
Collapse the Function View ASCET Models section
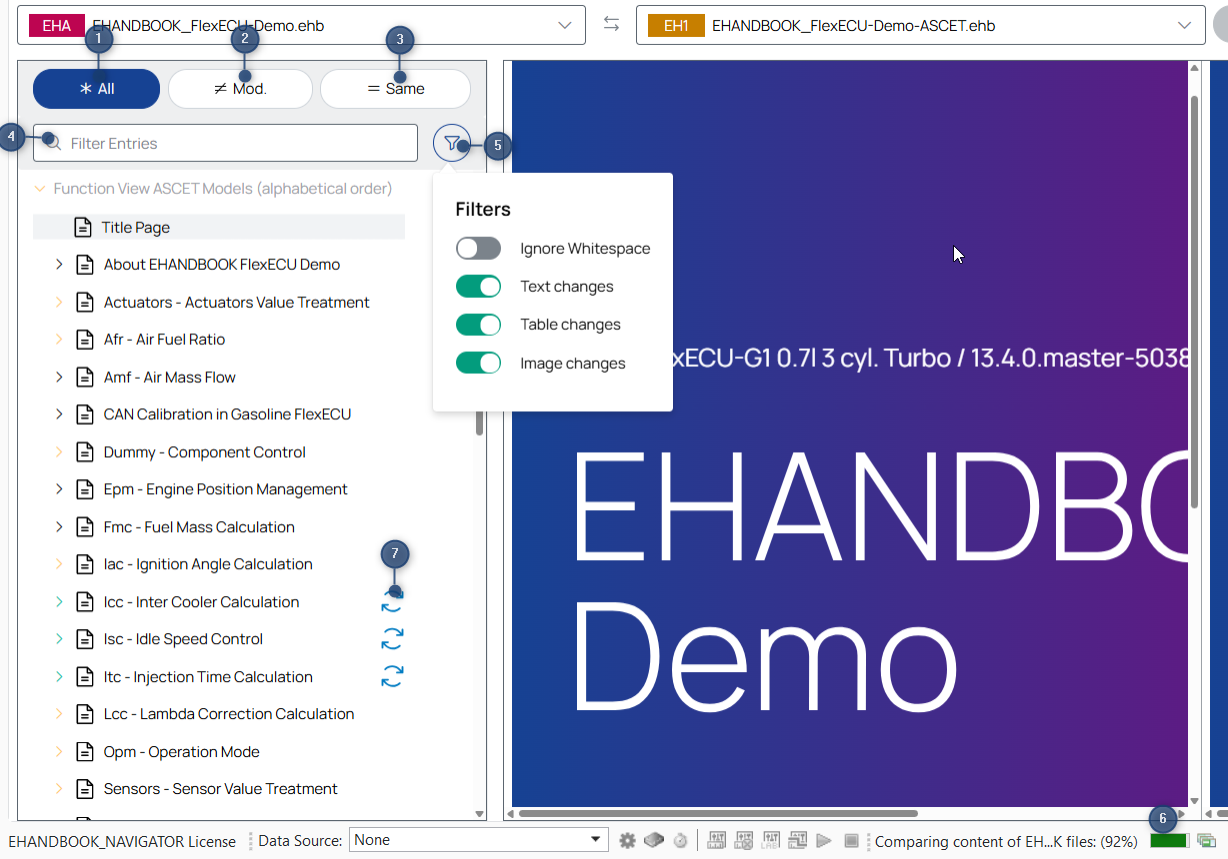[40, 189]
